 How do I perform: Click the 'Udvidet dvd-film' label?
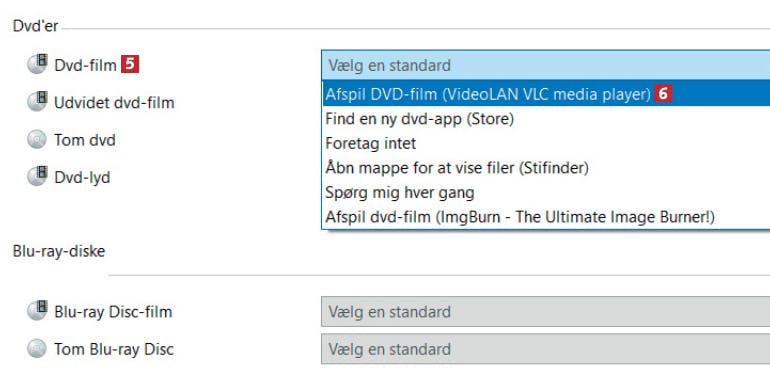[x=114, y=103]
